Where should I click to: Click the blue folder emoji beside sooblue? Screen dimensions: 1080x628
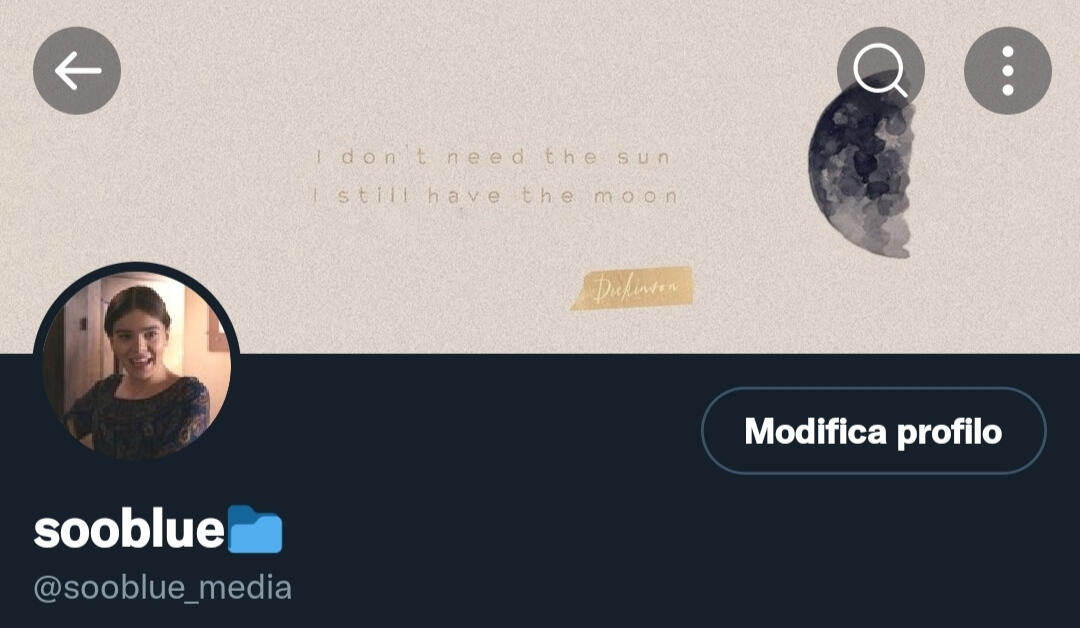(255, 530)
